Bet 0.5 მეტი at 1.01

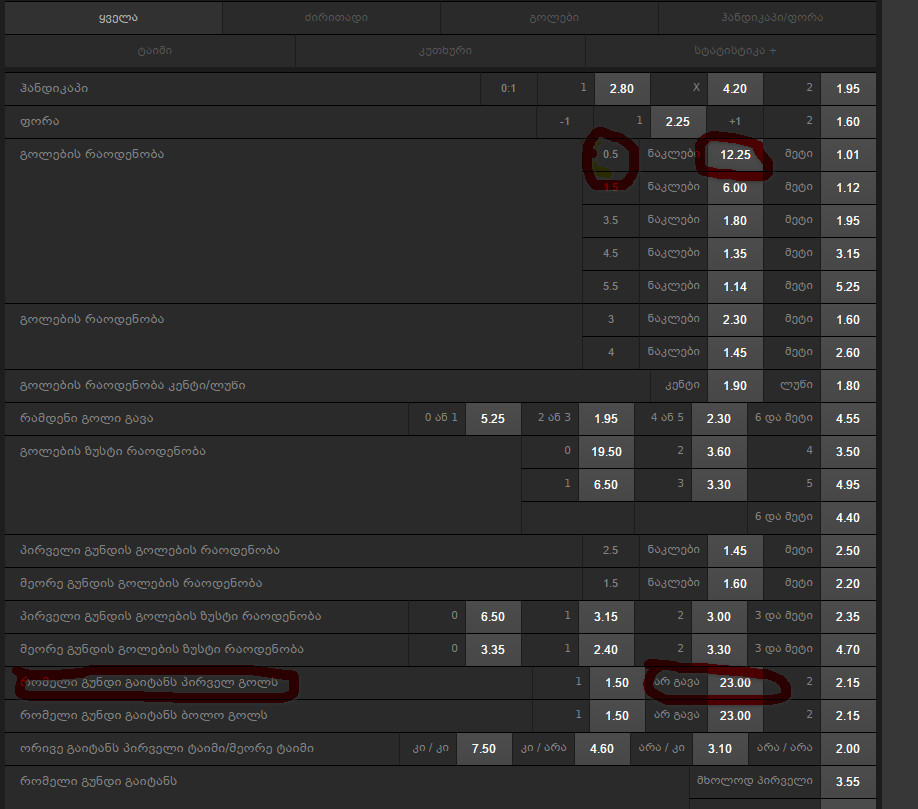click(x=848, y=155)
